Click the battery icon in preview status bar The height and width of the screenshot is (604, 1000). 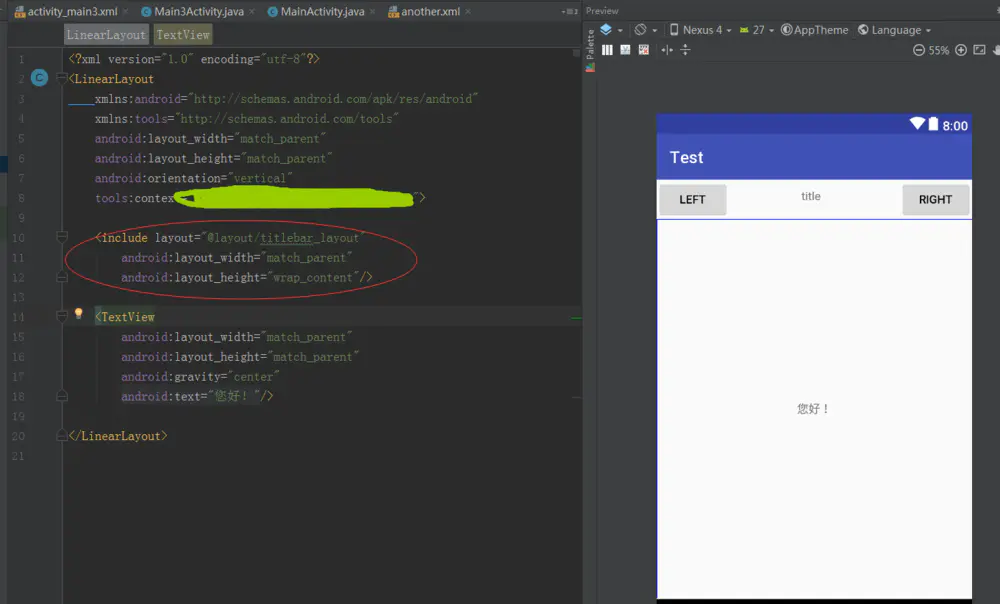click(933, 124)
